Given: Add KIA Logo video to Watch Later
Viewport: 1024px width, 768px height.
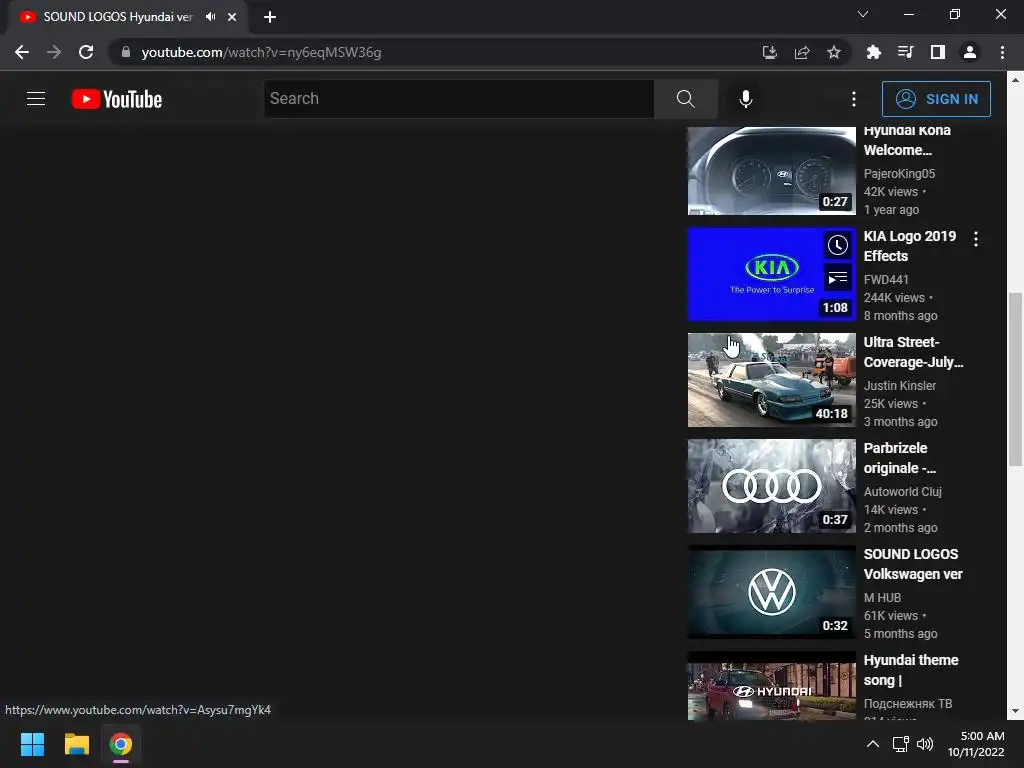Looking at the screenshot, I should pos(837,246).
